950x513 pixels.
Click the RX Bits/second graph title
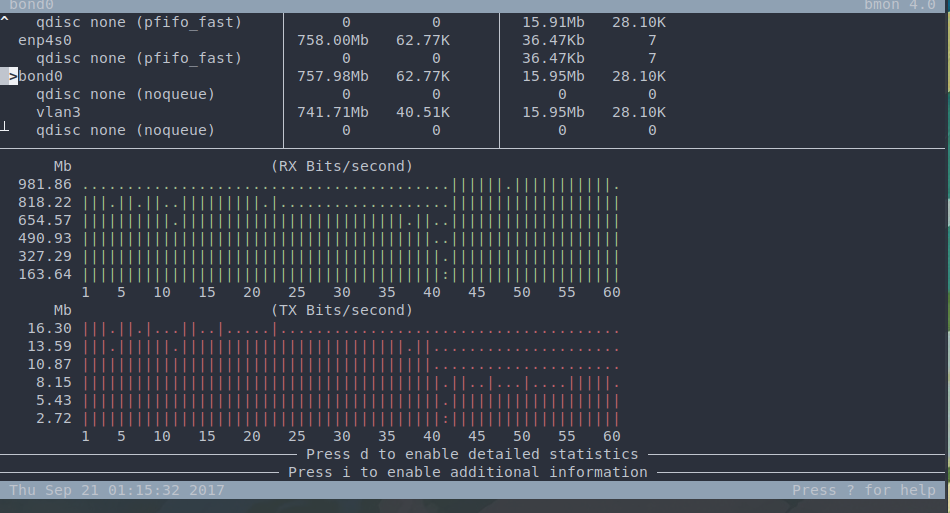341,166
